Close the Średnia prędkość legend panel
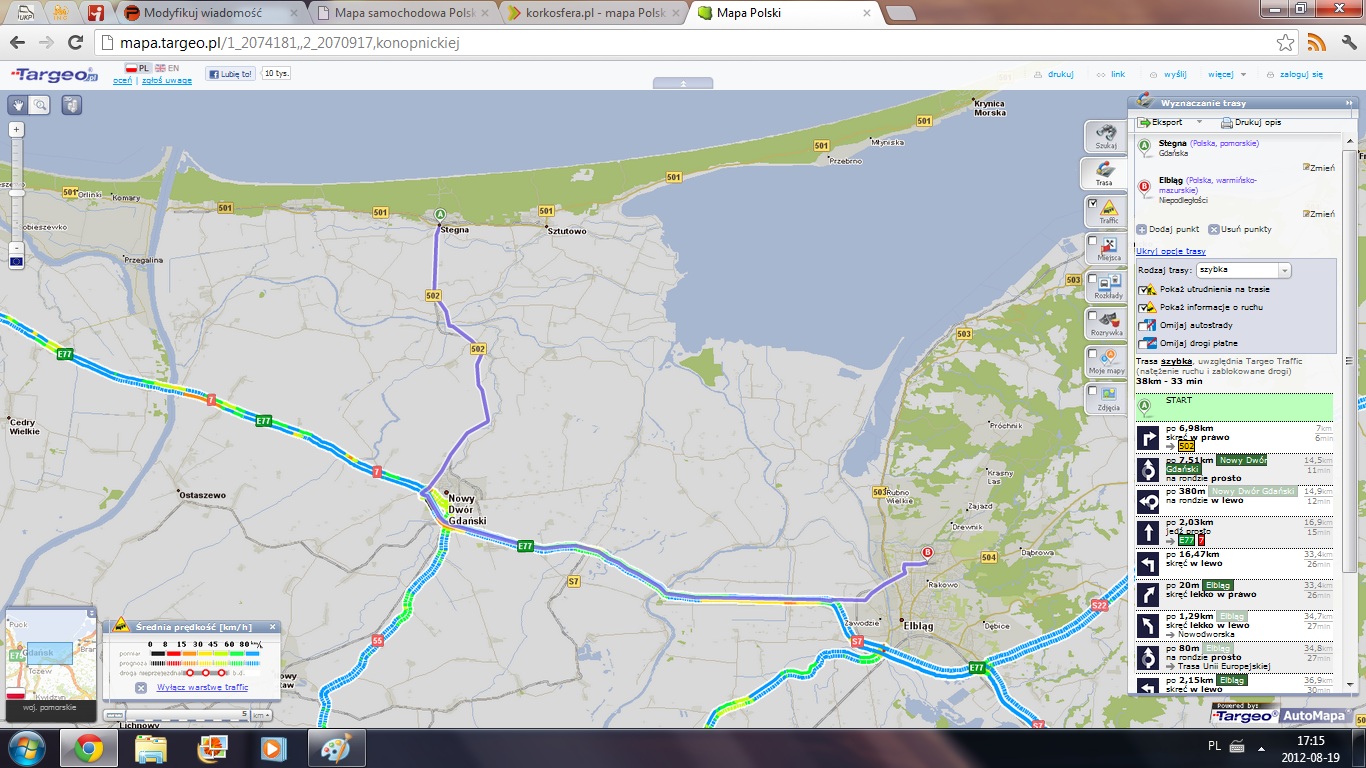The height and width of the screenshot is (768, 1366). (x=272, y=627)
